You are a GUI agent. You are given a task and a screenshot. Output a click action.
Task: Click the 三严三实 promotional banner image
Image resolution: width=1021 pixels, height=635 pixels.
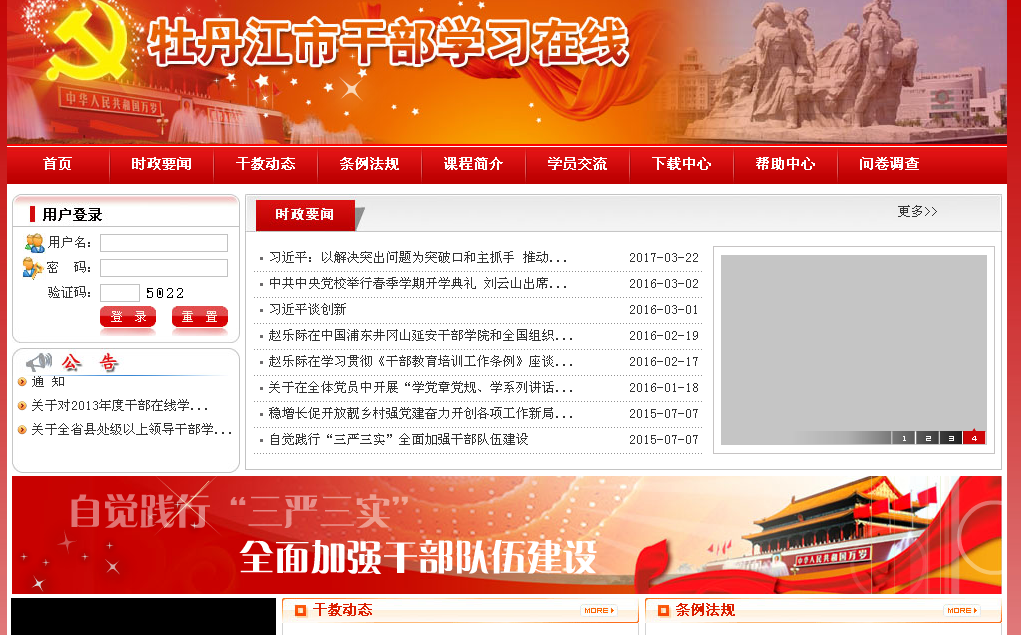pyautogui.click(x=506, y=534)
